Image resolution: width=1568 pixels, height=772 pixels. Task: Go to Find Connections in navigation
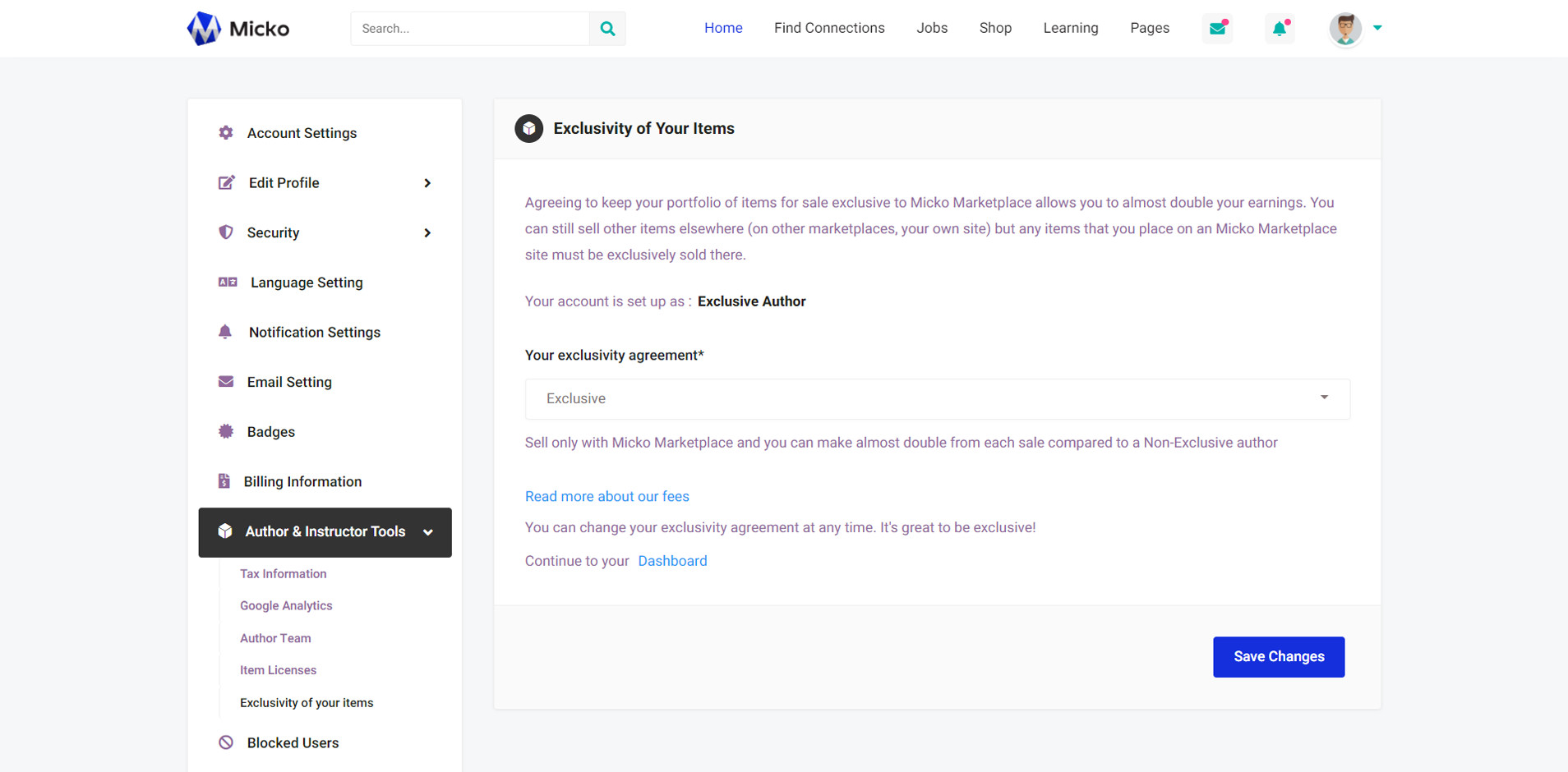829,28
